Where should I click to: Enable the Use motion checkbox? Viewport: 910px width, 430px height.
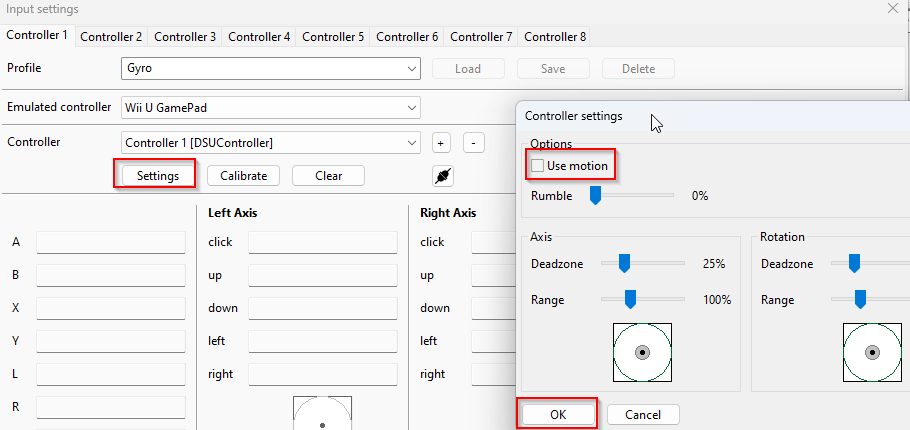[x=539, y=165]
